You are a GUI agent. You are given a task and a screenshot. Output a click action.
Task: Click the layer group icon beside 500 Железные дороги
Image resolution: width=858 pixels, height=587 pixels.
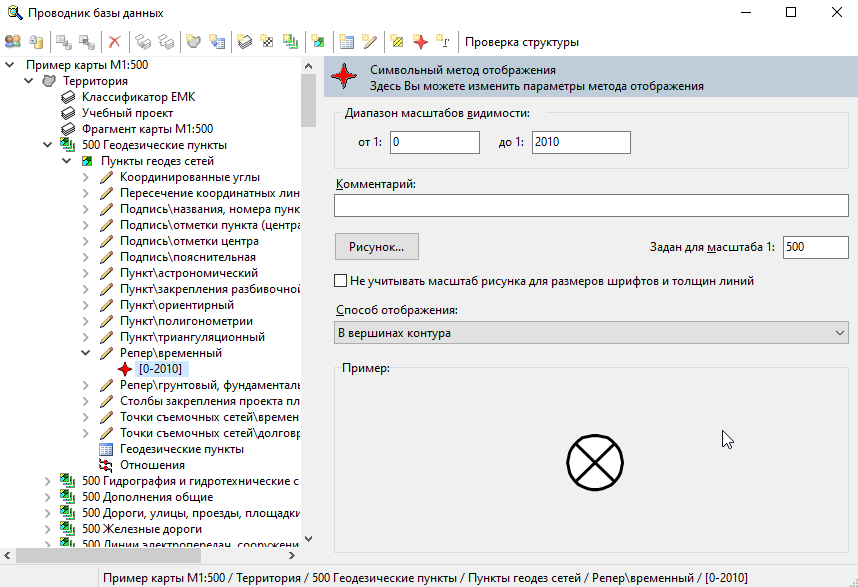68,529
